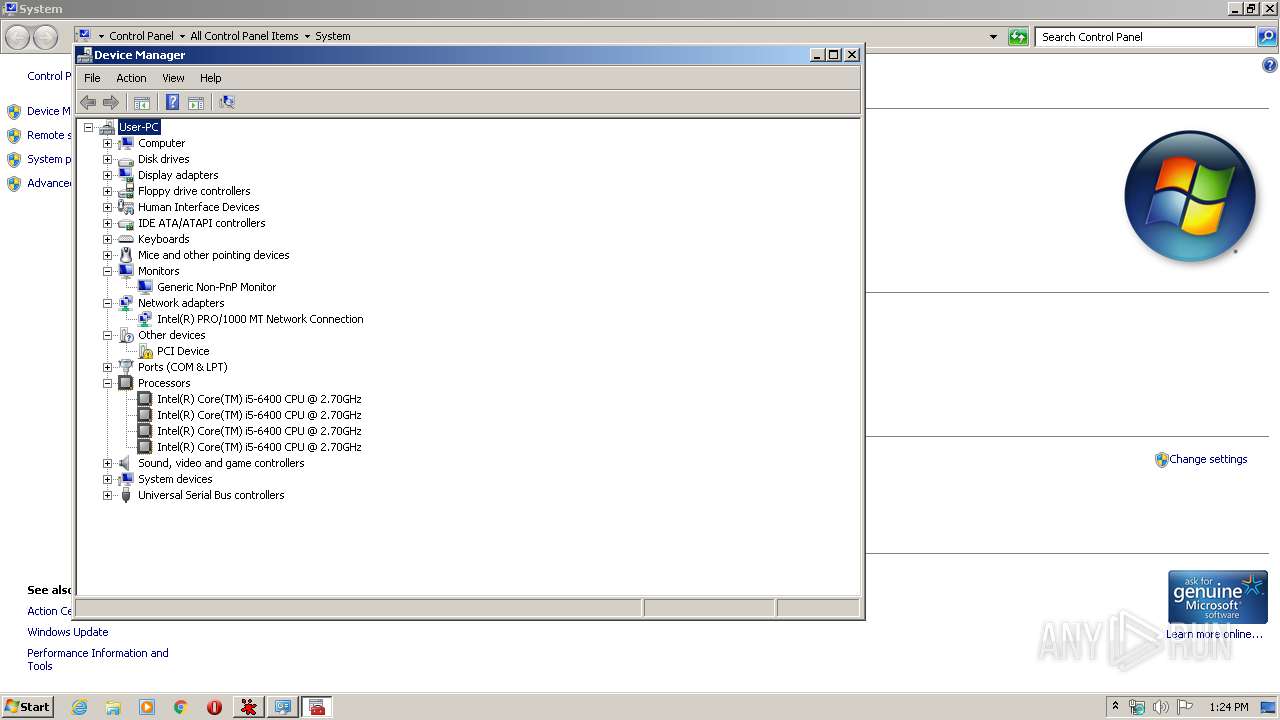Viewport: 1280px width, 720px height.
Task: Open the File menu
Action: [x=92, y=78]
